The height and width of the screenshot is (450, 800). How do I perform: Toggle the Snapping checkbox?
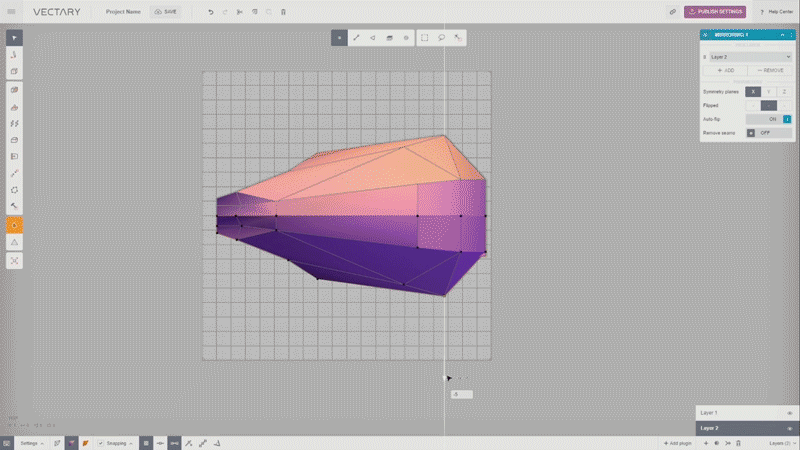(101, 443)
